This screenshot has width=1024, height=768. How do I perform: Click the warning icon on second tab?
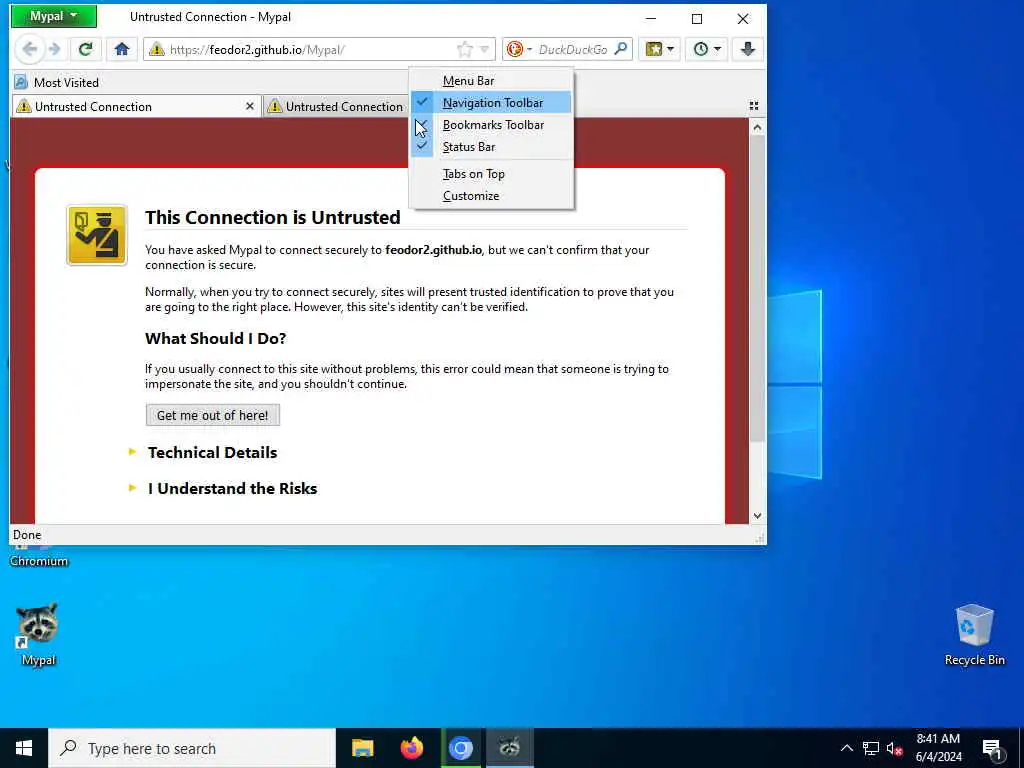275,106
